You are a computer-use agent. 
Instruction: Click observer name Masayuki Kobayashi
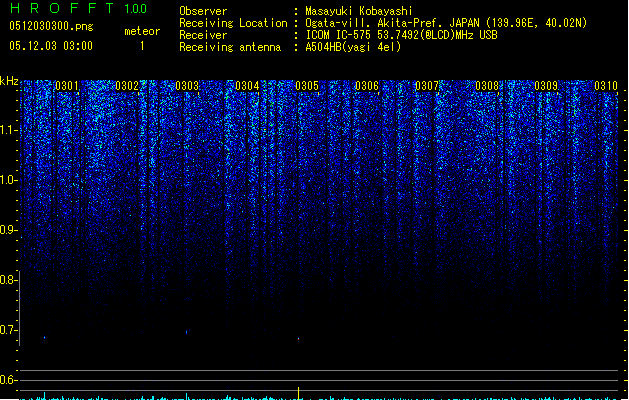point(359,11)
